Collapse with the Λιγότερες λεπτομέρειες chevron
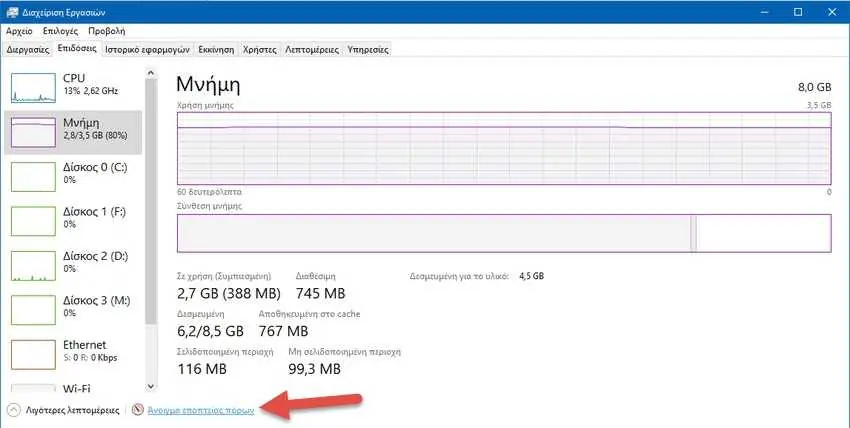Screen dimensions: 850x428 click(14, 410)
